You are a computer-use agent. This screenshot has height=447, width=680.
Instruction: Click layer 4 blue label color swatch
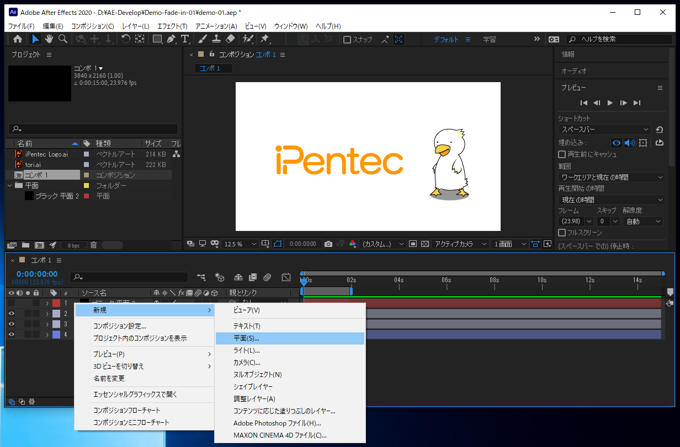tap(56, 334)
